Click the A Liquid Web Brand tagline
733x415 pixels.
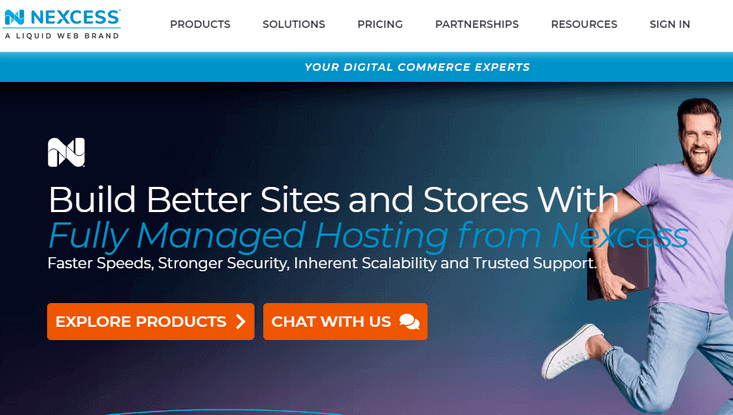62,36
